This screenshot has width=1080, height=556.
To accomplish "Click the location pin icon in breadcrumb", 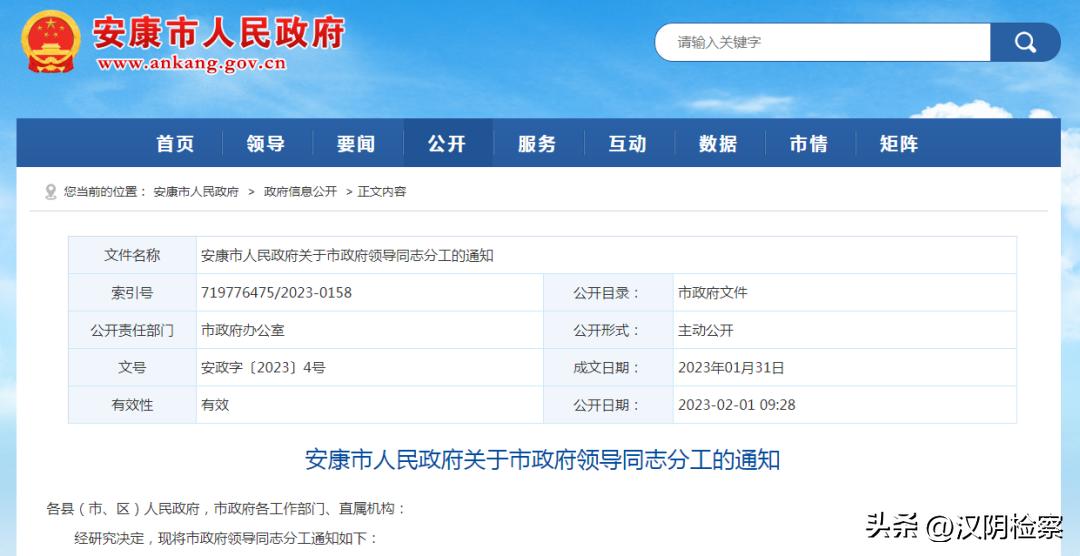I will [50, 192].
